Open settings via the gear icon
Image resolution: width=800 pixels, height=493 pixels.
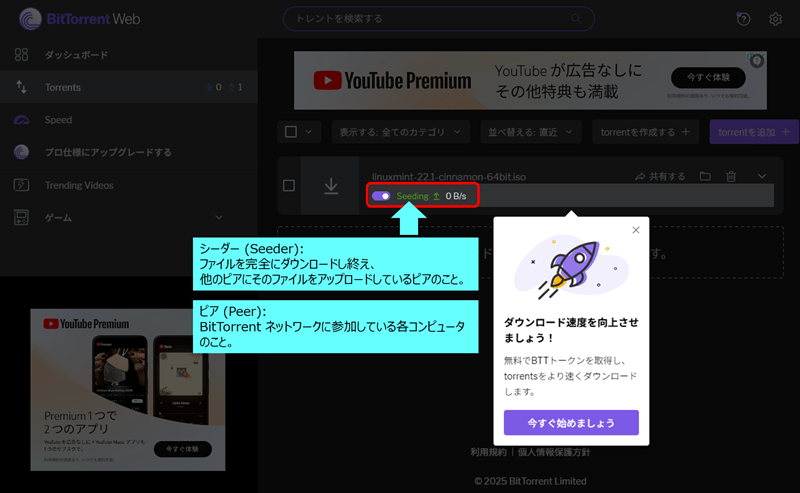[776, 19]
